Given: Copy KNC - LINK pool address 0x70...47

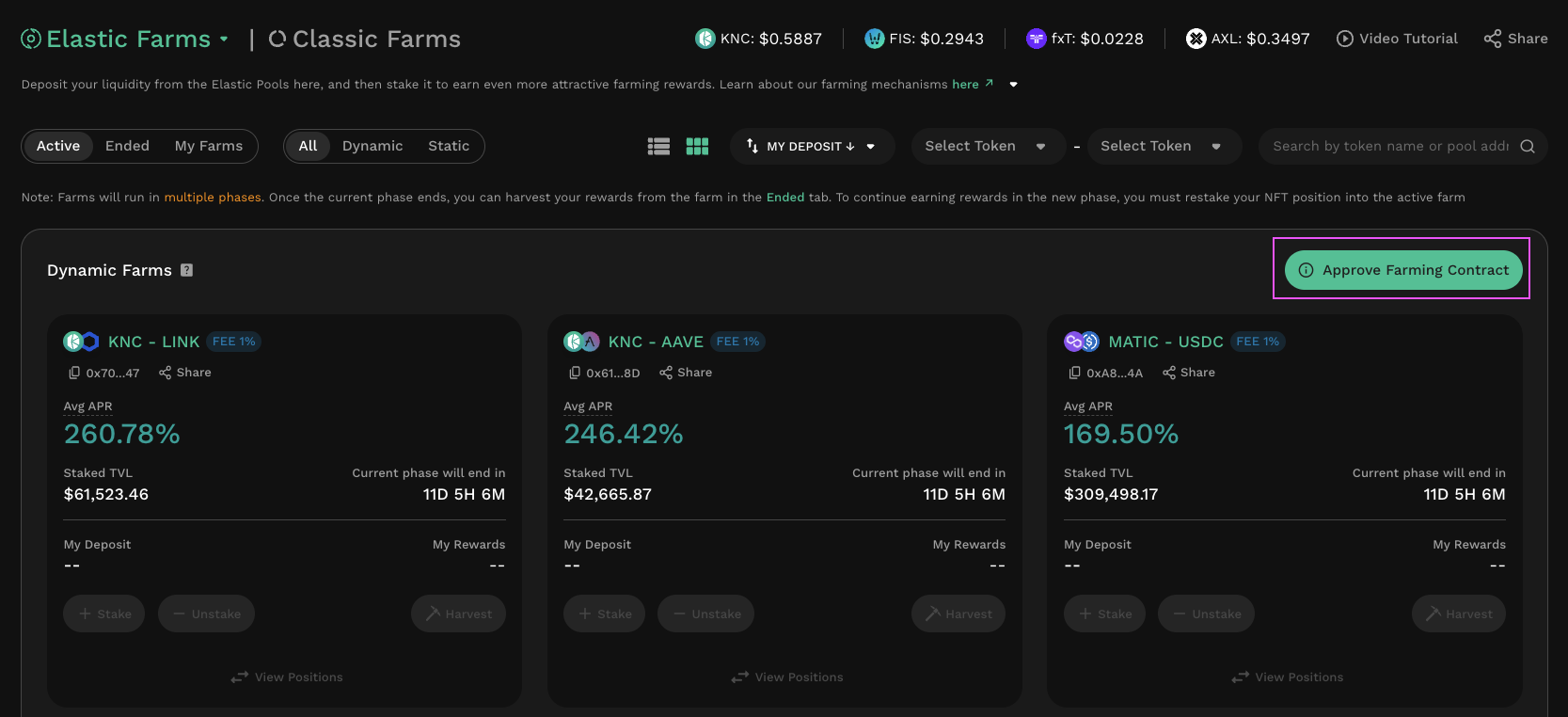Looking at the screenshot, I should (x=74, y=373).
